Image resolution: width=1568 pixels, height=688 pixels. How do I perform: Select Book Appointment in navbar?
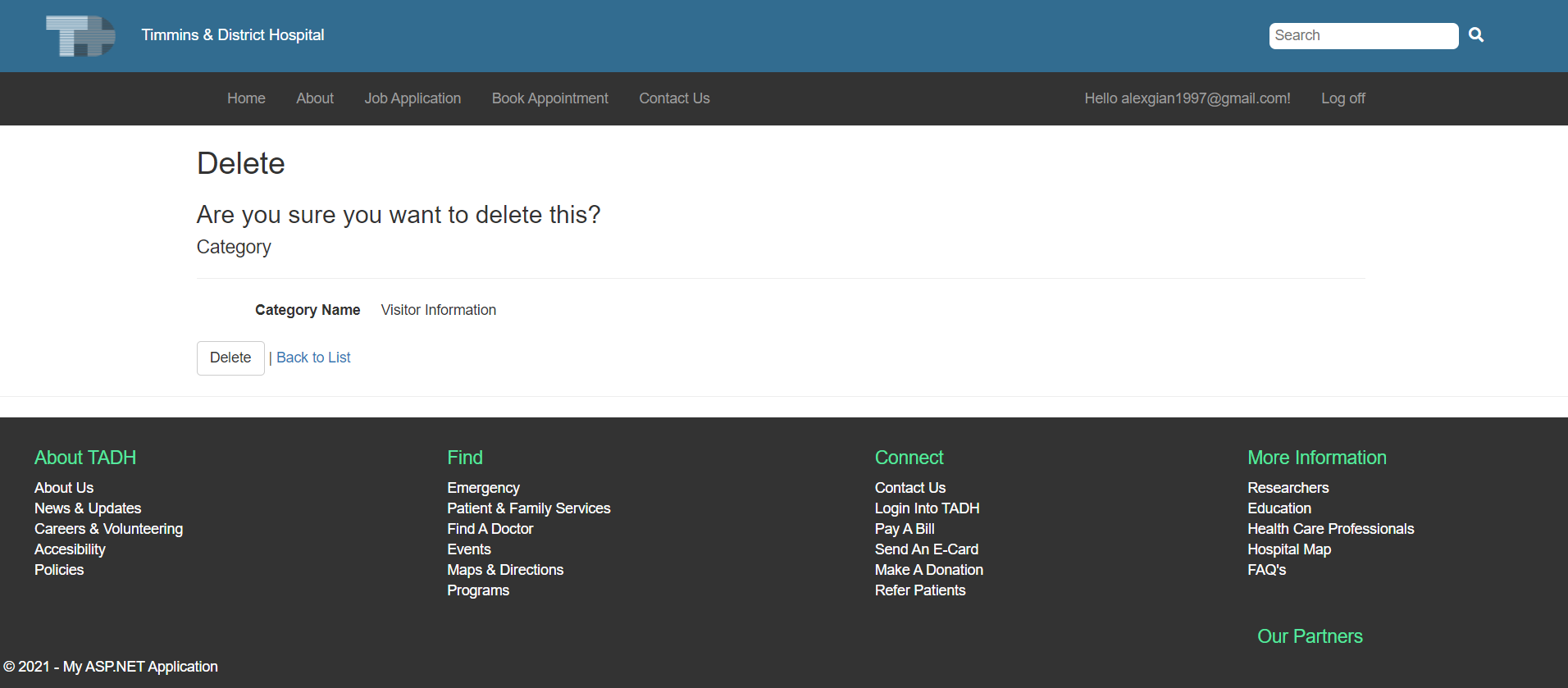pos(549,98)
